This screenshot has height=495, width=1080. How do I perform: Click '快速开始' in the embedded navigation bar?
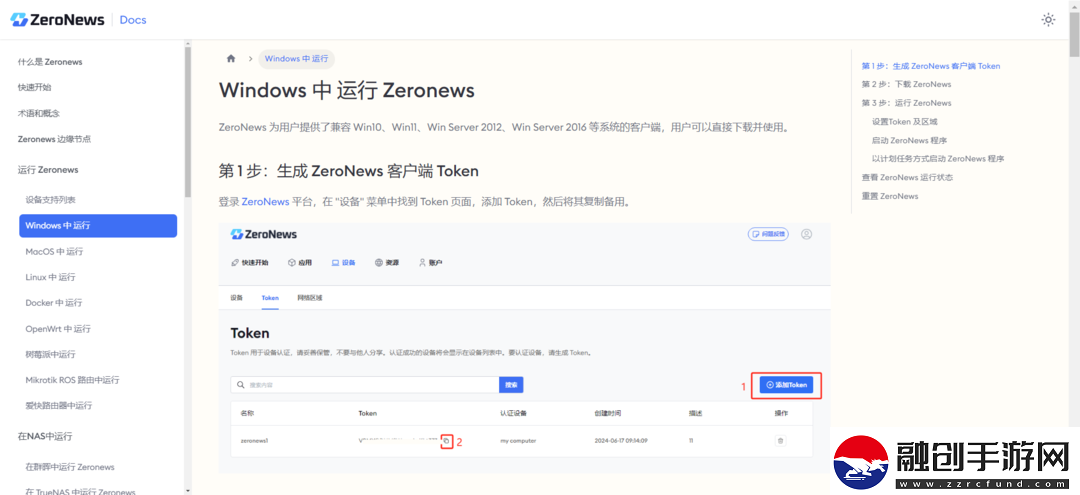(x=249, y=263)
